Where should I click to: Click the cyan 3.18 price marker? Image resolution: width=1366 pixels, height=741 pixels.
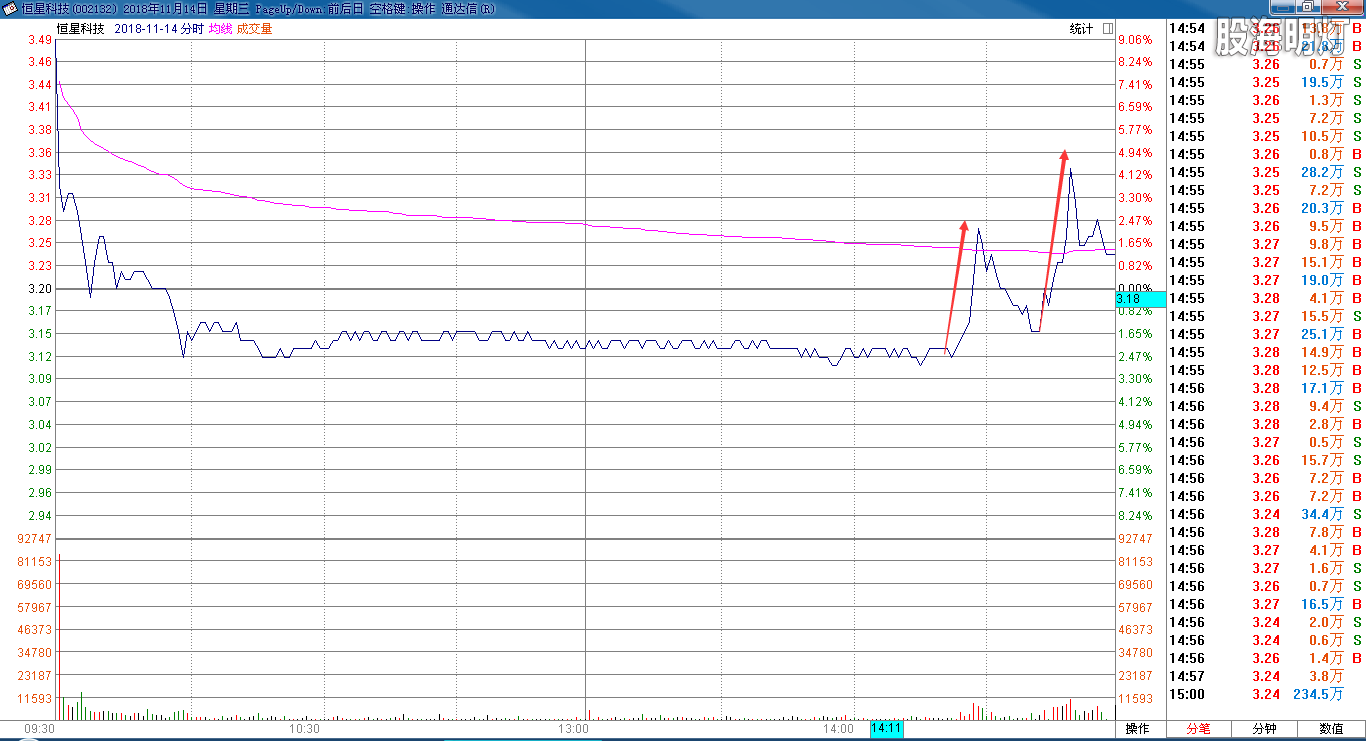1141,299
